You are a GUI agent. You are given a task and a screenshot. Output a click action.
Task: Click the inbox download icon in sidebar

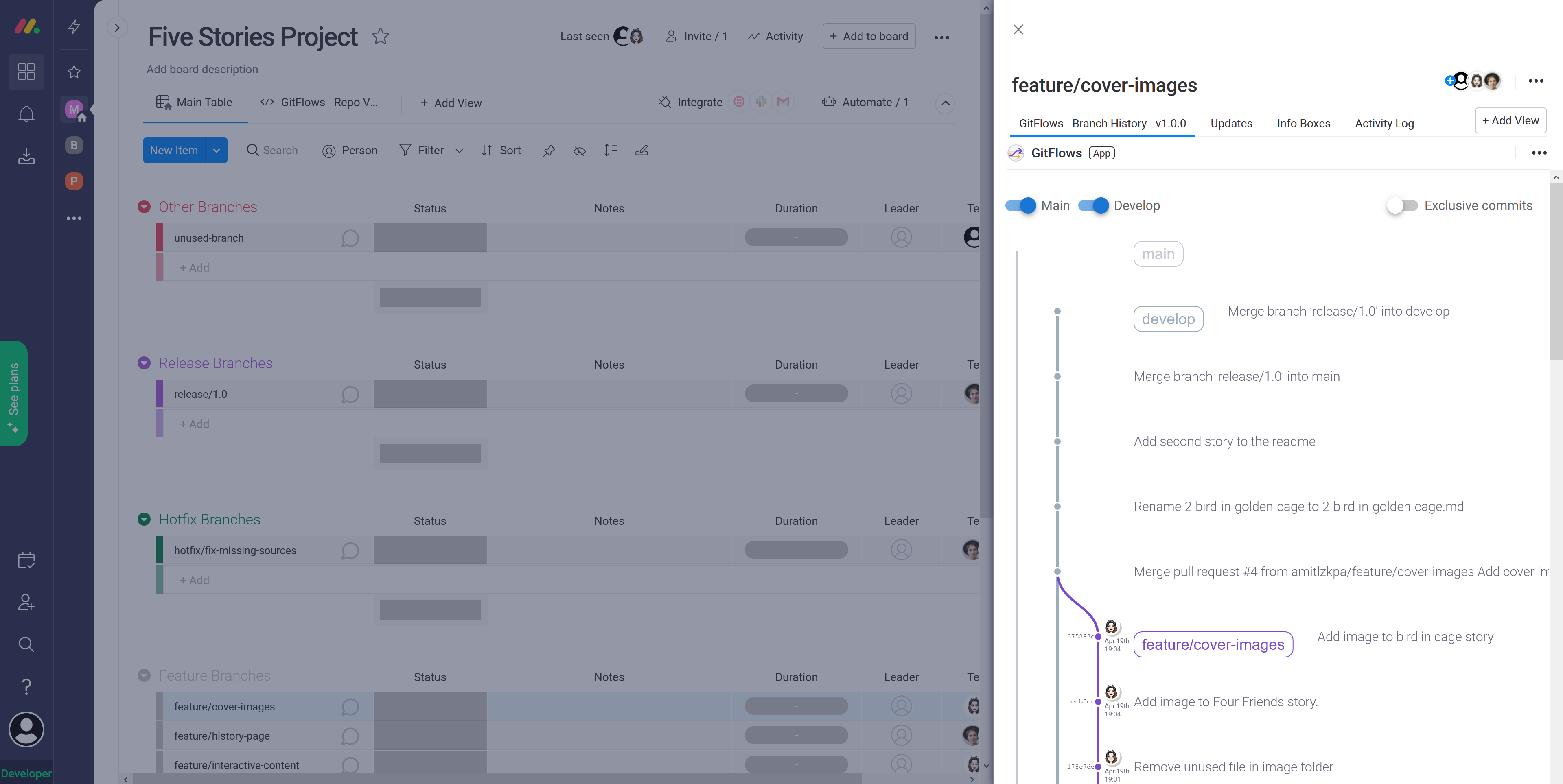pos(26,157)
